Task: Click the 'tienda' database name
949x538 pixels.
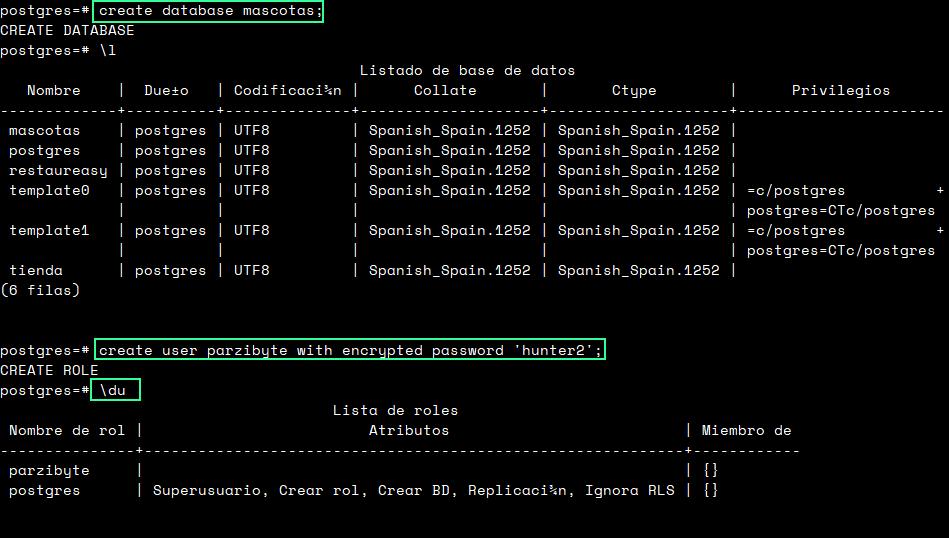Action: point(36,271)
